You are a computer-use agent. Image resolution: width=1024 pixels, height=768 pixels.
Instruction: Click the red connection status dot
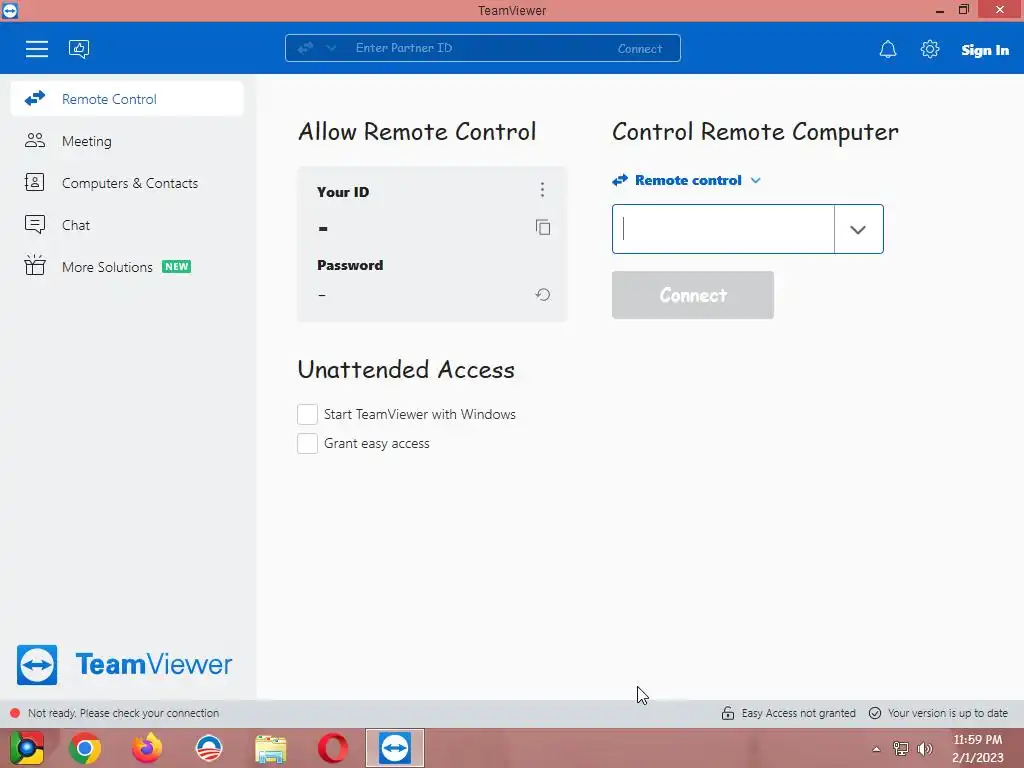click(15, 713)
